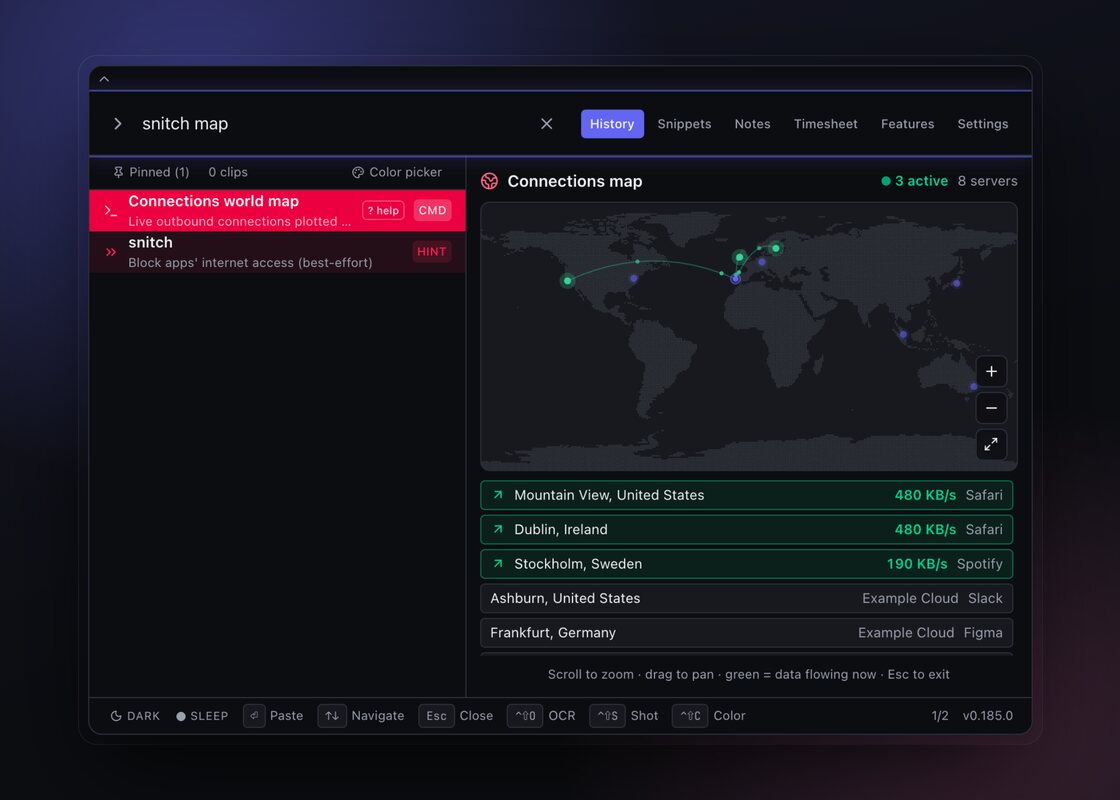Select the "Ashburn, United States" connection

pos(746,599)
